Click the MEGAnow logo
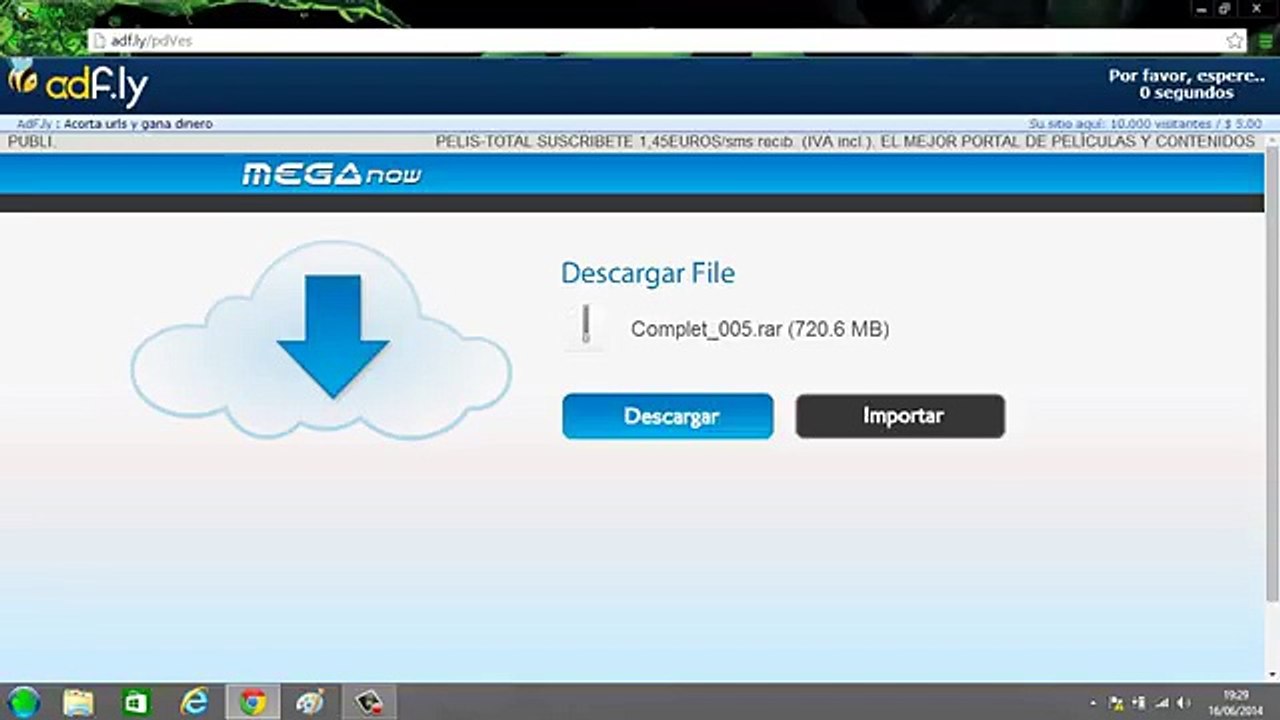 [x=331, y=175]
